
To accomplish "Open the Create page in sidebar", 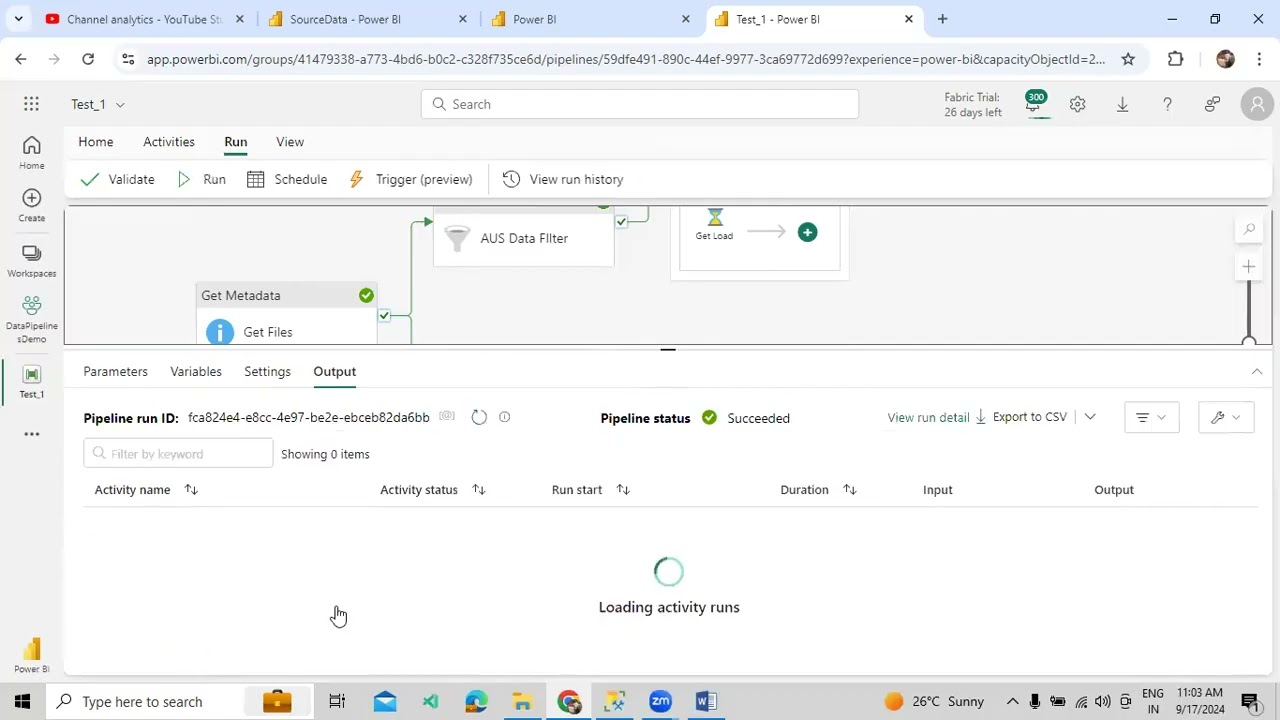I will (x=31, y=206).
